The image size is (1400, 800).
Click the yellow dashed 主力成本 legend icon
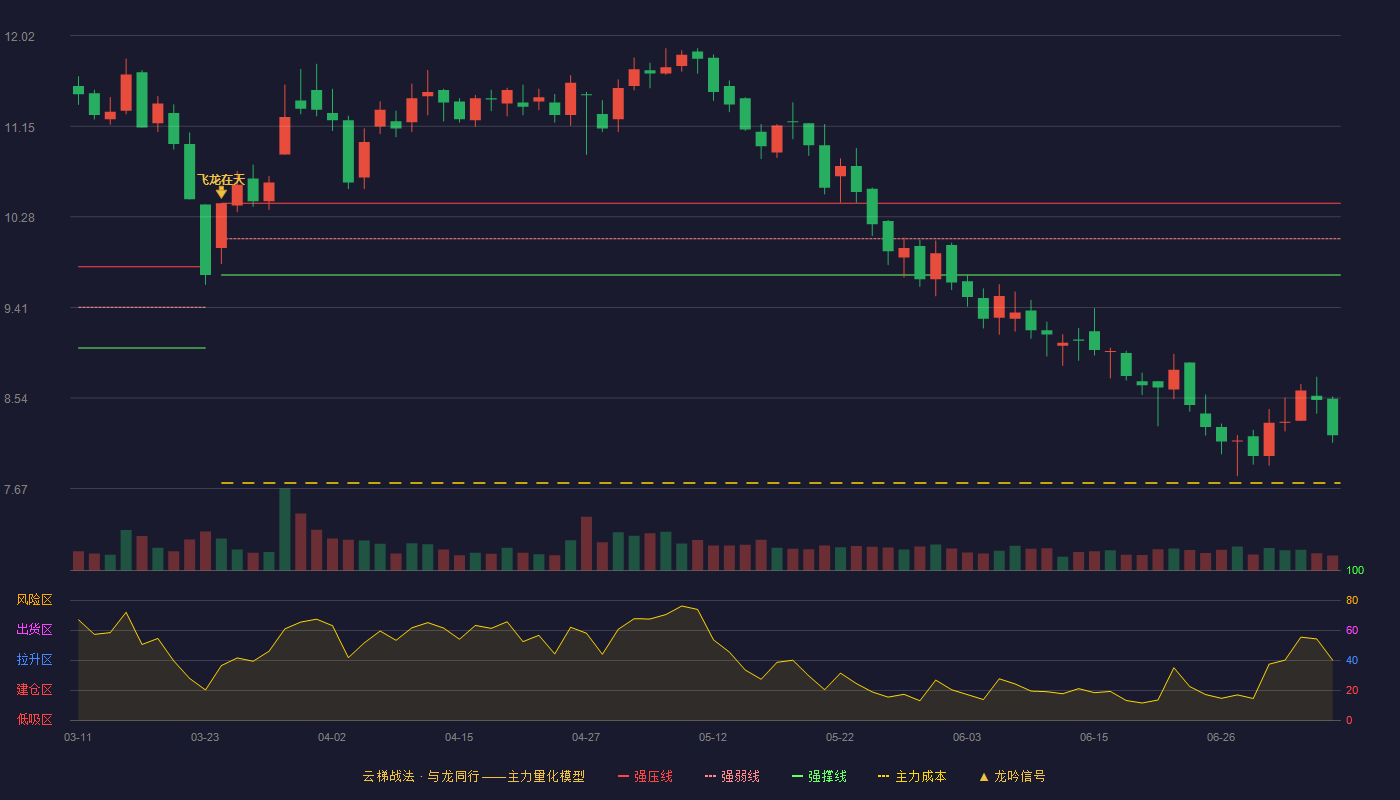883,776
